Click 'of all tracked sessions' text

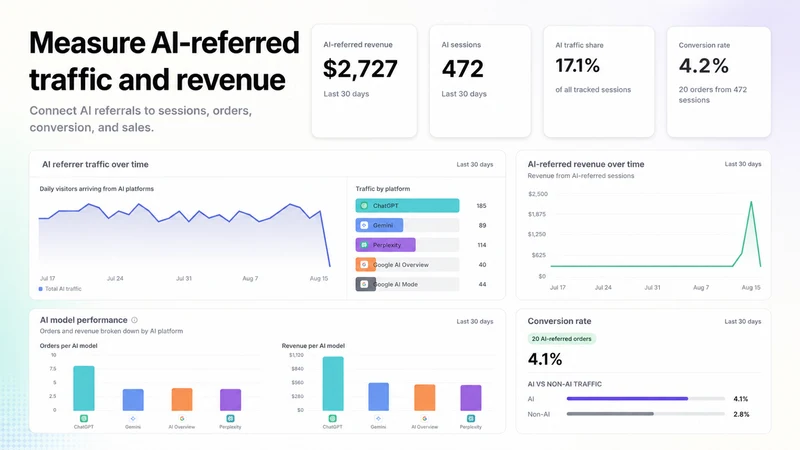pyautogui.click(x=593, y=89)
